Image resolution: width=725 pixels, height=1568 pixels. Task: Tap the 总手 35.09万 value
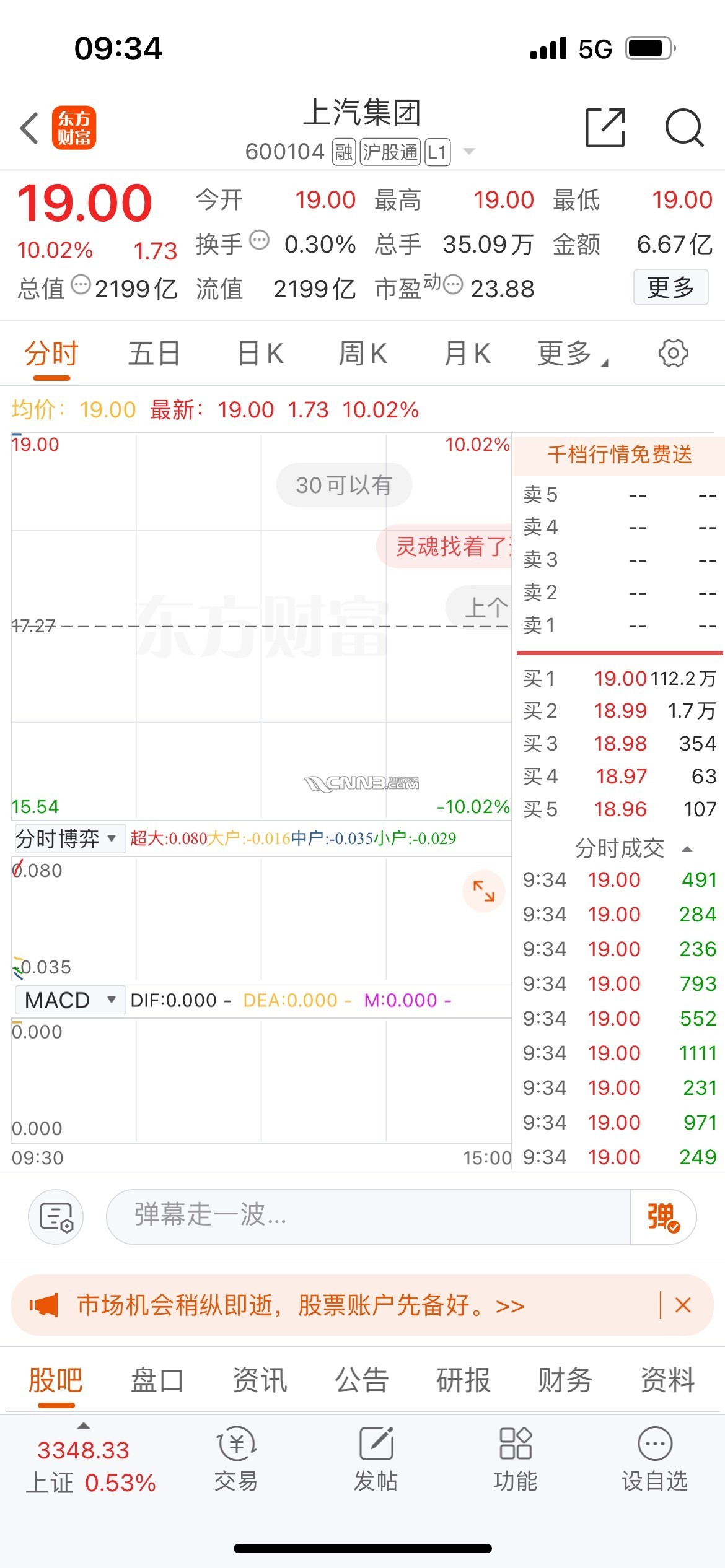tap(488, 245)
